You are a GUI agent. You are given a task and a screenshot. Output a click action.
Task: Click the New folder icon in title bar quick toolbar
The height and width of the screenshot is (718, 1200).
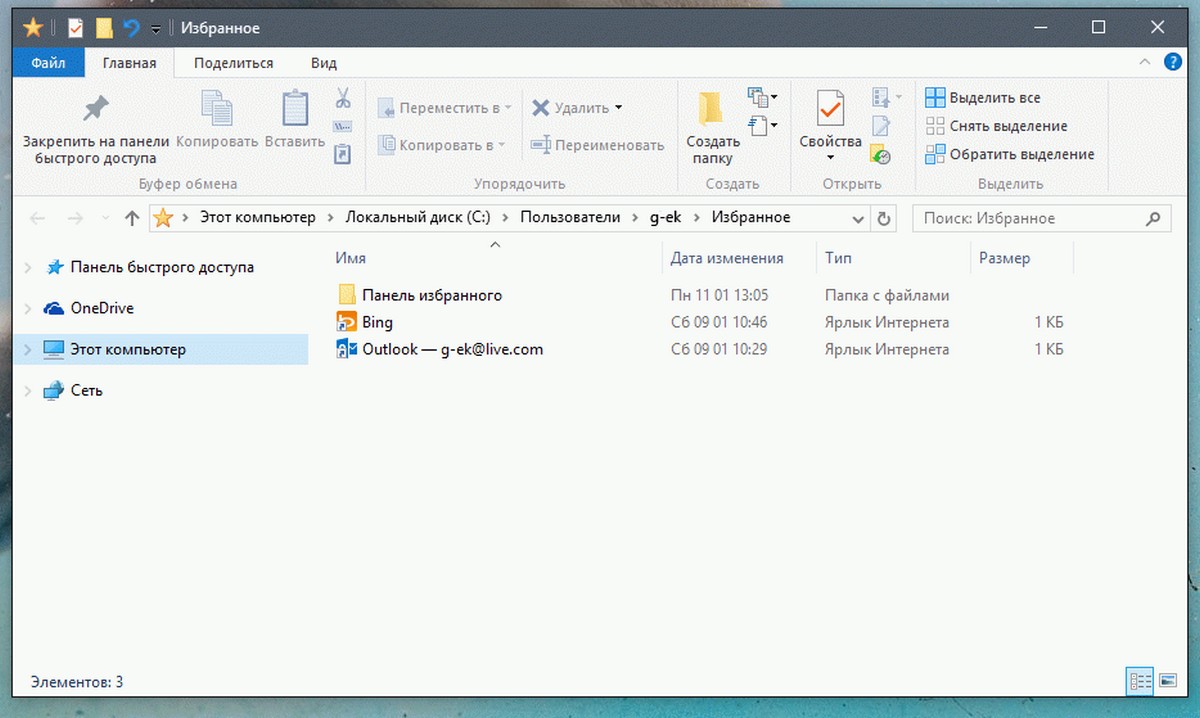point(103,27)
